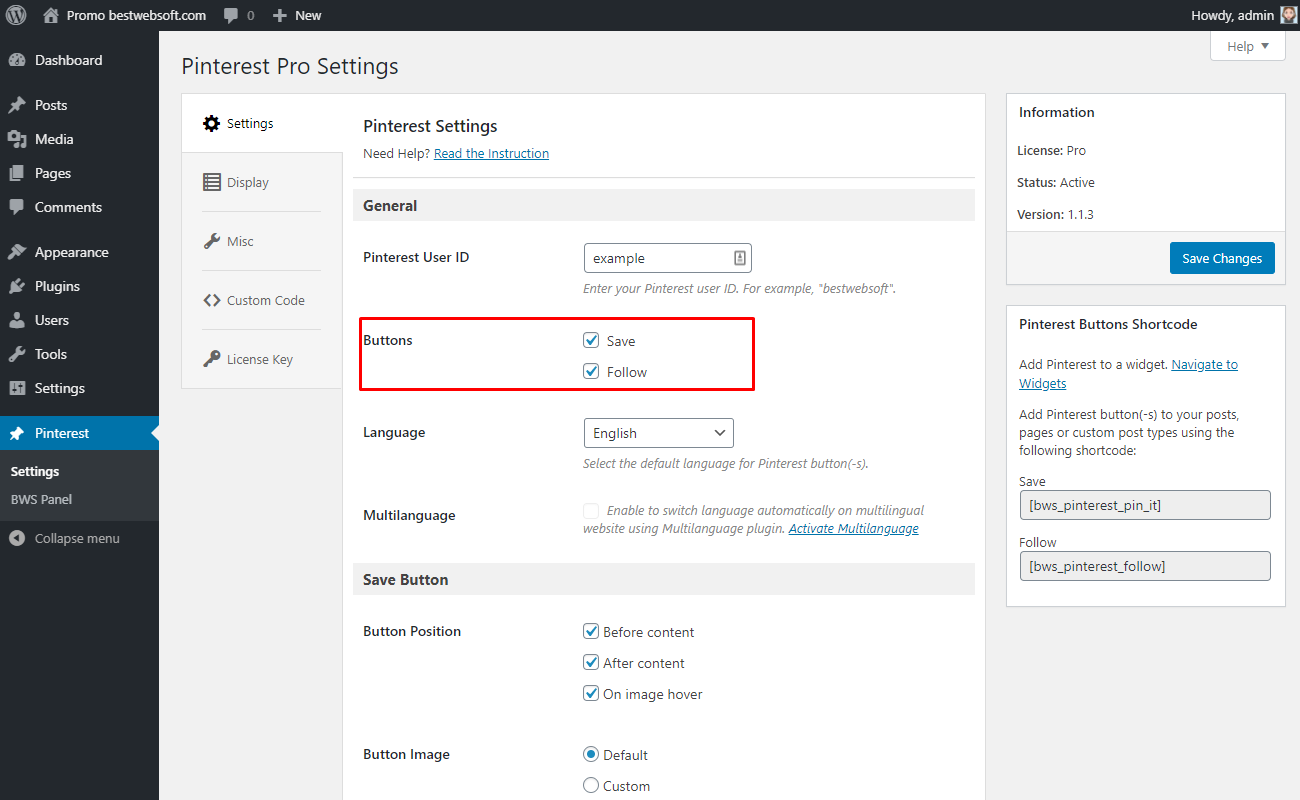Click the Custom Code brackets icon
Image resolution: width=1300 pixels, height=800 pixels.
tap(211, 300)
